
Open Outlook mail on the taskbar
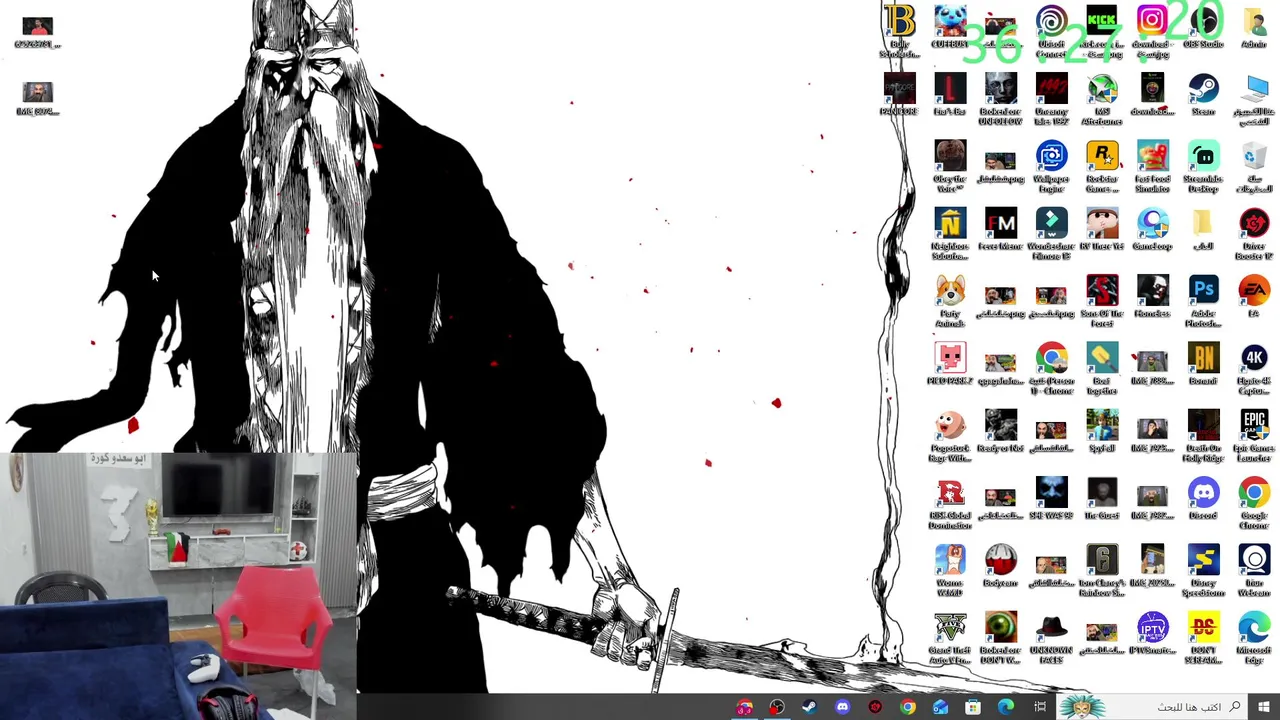(940, 707)
